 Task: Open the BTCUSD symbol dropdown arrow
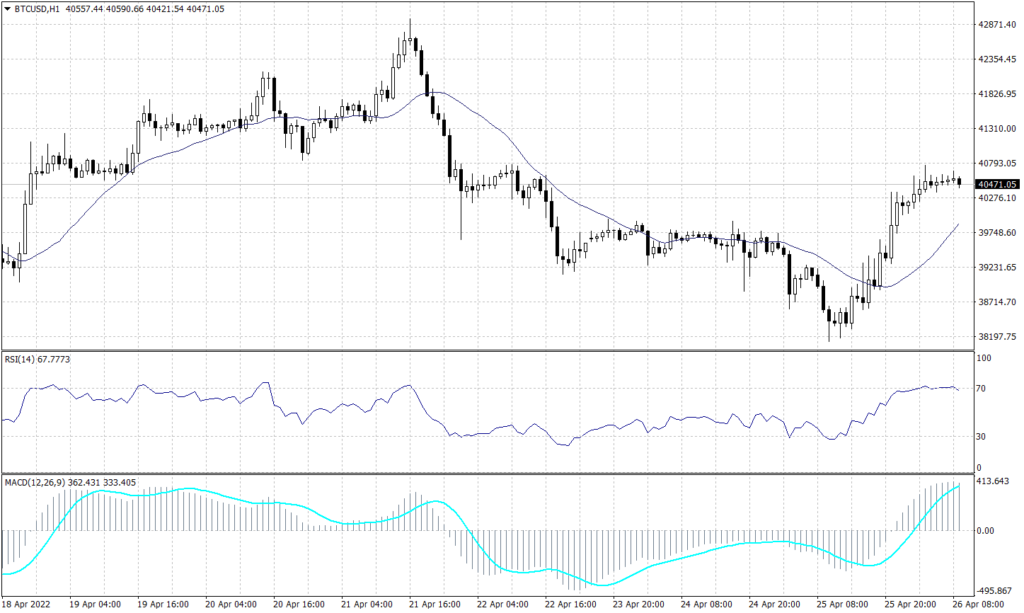click(8, 7)
